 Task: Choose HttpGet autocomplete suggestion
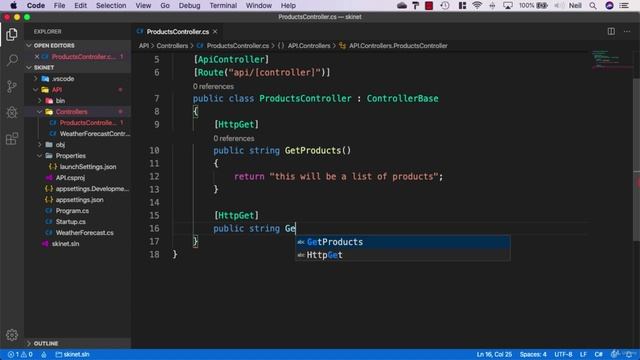402,255
